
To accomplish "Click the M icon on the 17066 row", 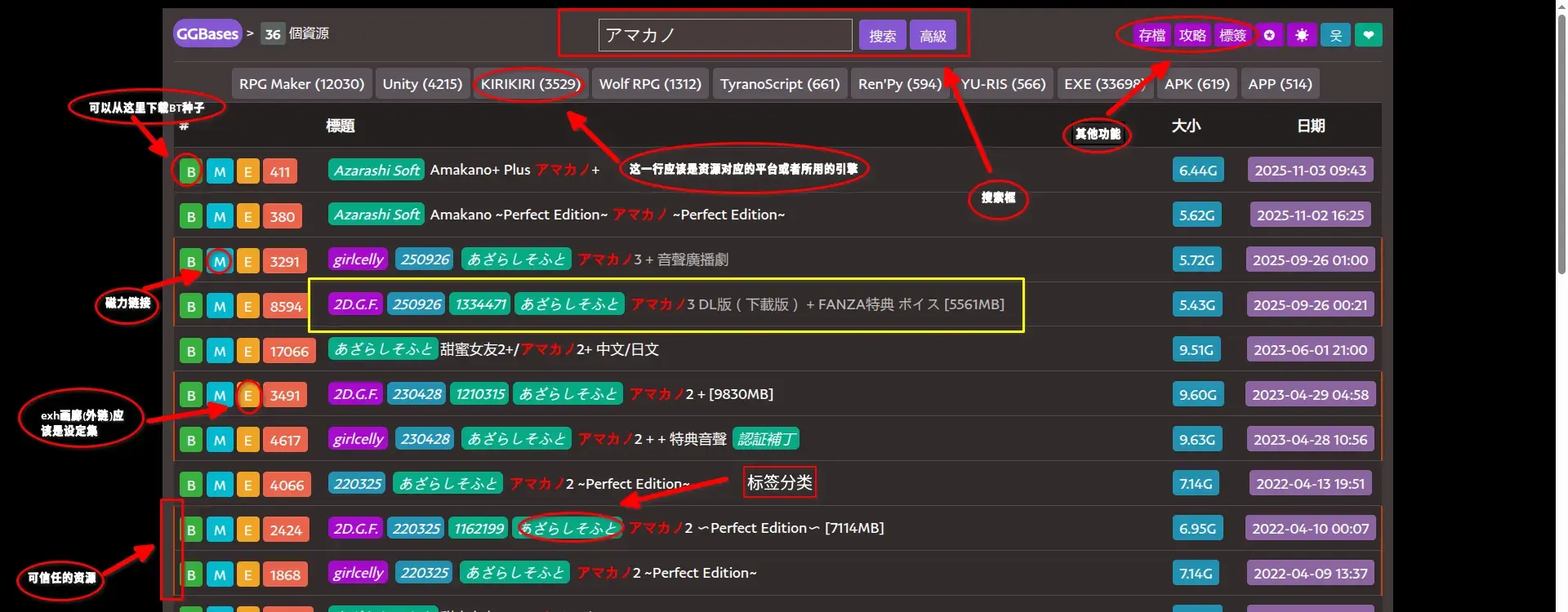I will [220, 351].
